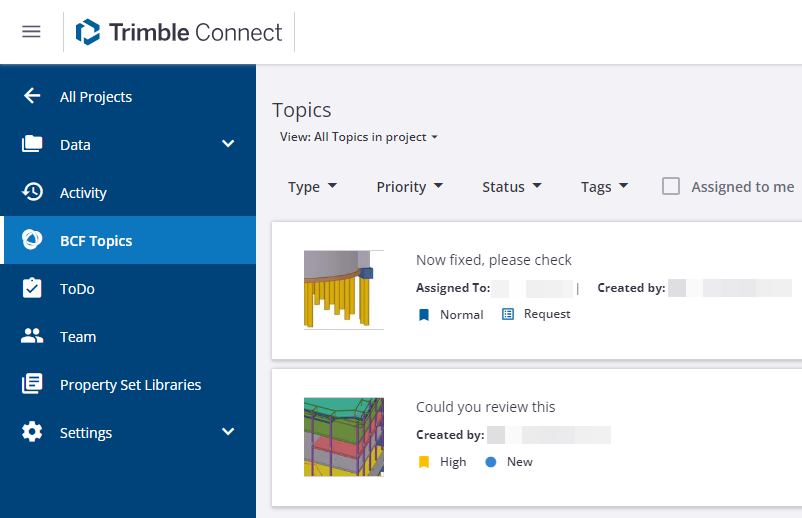802x518 pixels.
Task: Click the Activity history icon
Action: point(32,192)
